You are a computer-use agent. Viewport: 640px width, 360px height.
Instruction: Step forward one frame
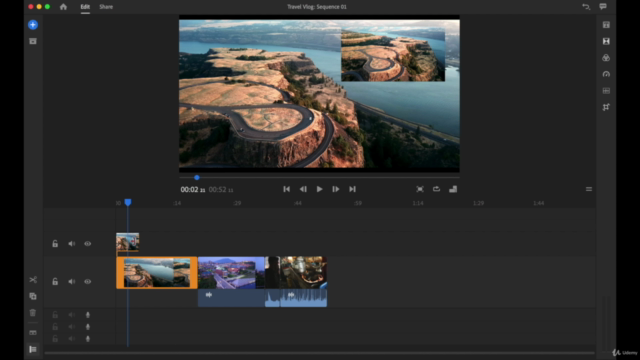(x=336, y=189)
